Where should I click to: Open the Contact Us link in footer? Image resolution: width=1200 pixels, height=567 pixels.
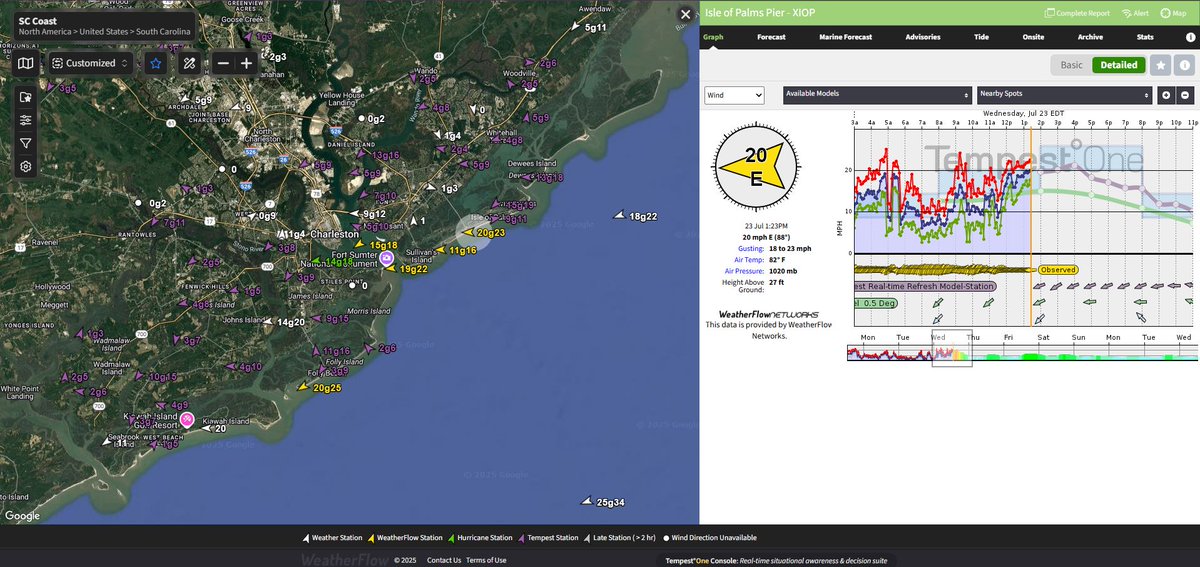(x=444, y=560)
